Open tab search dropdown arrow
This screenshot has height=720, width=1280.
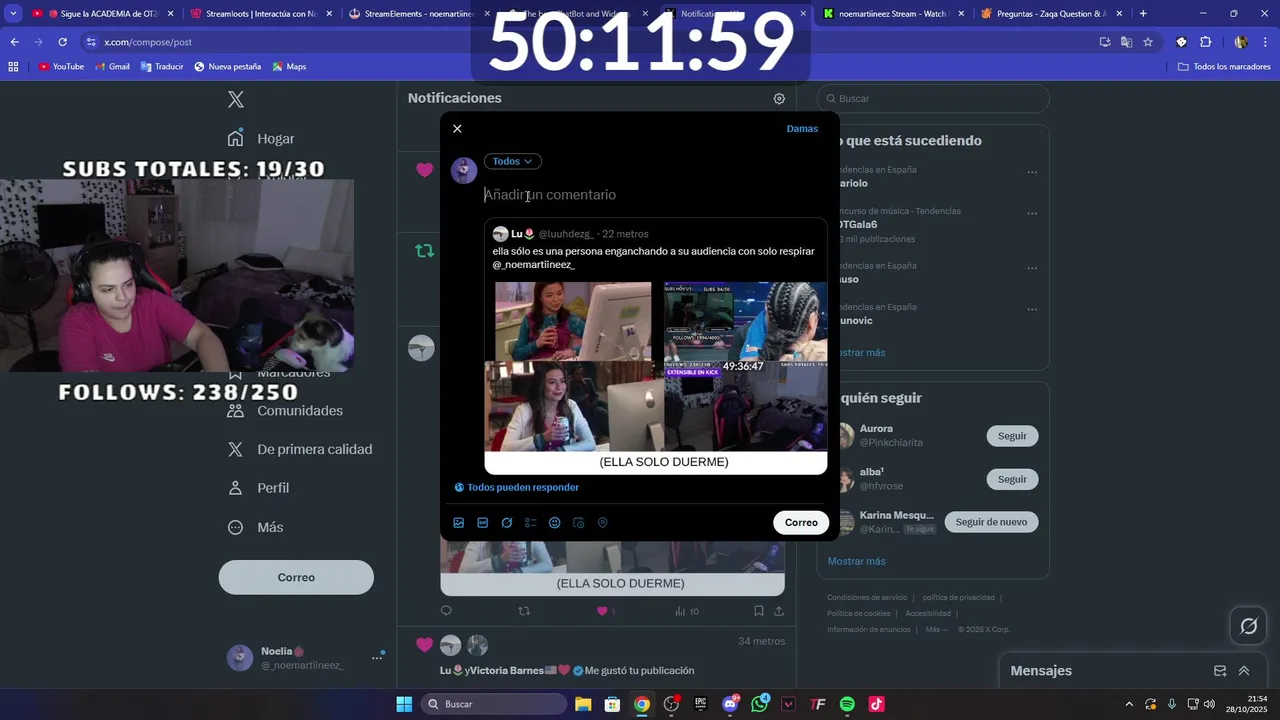(13, 14)
